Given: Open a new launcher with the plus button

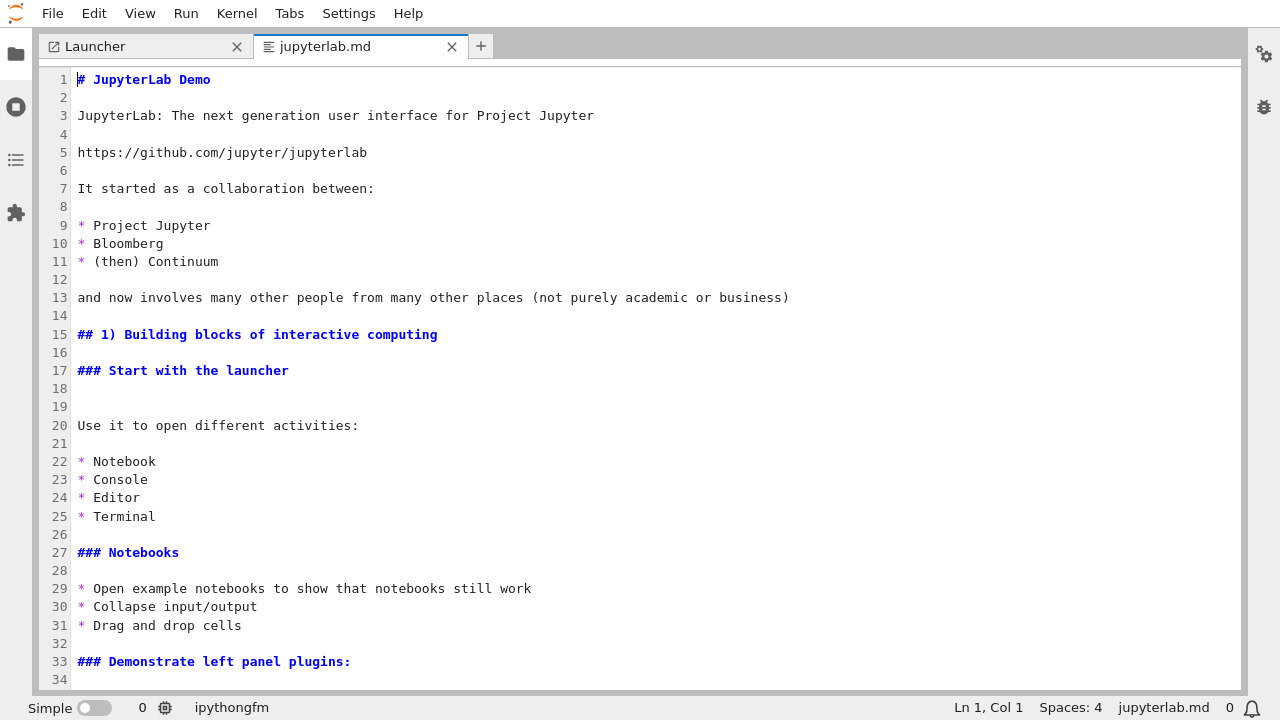Looking at the screenshot, I should (x=480, y=46).
